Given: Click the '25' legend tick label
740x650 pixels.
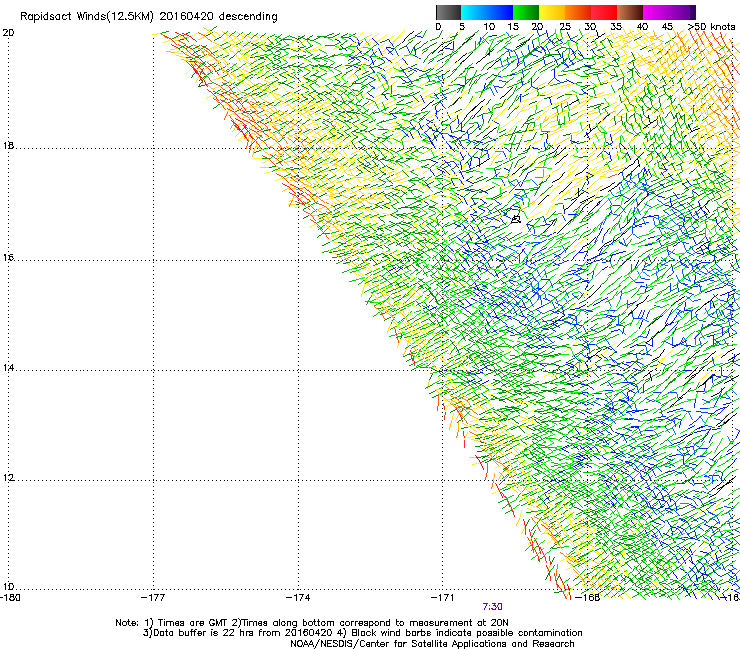Looking at the screenshot, I should point(564,26).
